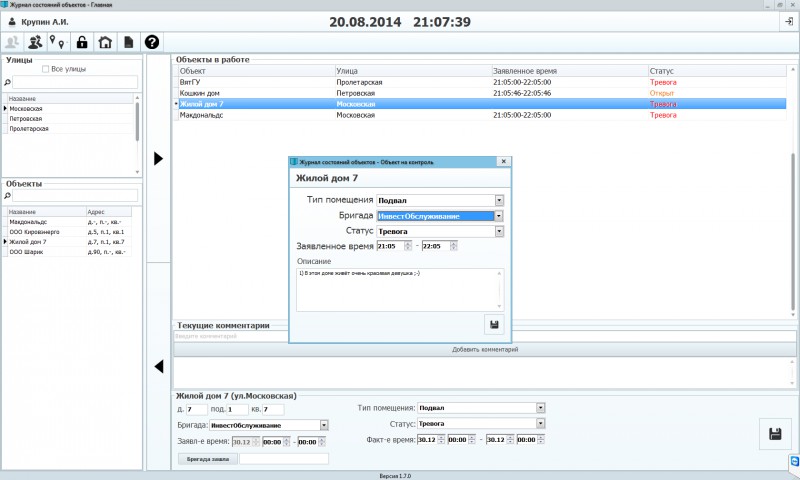Screen dimensions: 800x480
Task: Select the 'Макдональдс' row in the objects table
Action: [67, 222]
